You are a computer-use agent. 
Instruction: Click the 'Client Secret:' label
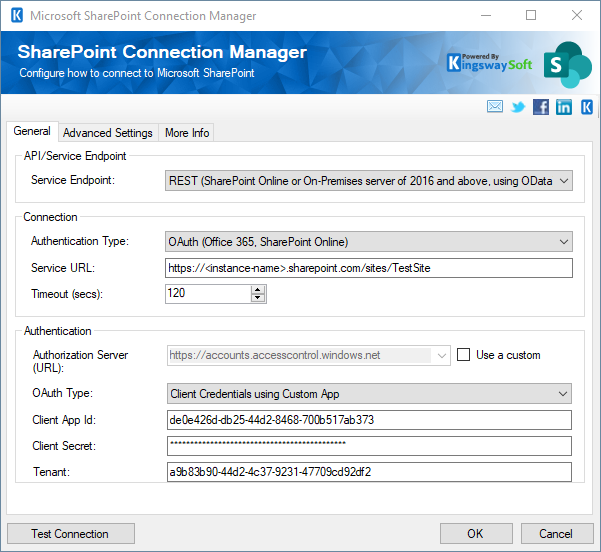tap(64, 446)
